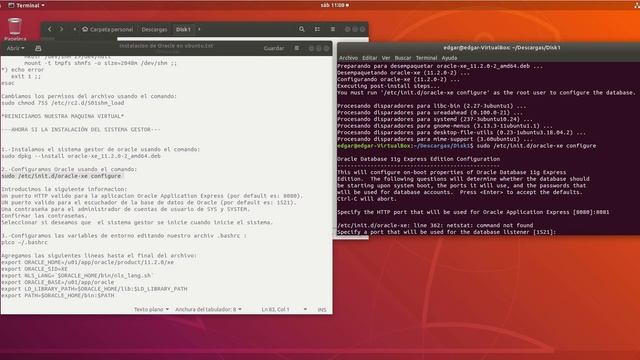Open the file manager hamburger menu
The width and height of the screenshot is (640, 360).
pos(333,29)
